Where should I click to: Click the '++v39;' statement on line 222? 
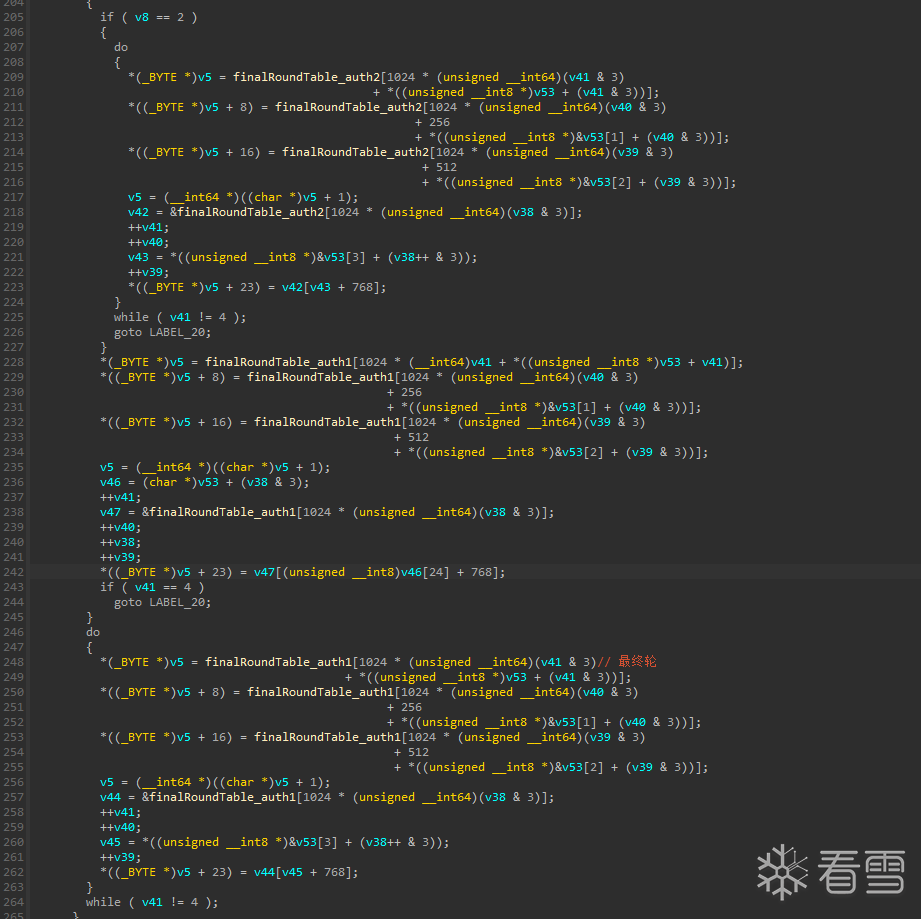click(x=148, y=272)
